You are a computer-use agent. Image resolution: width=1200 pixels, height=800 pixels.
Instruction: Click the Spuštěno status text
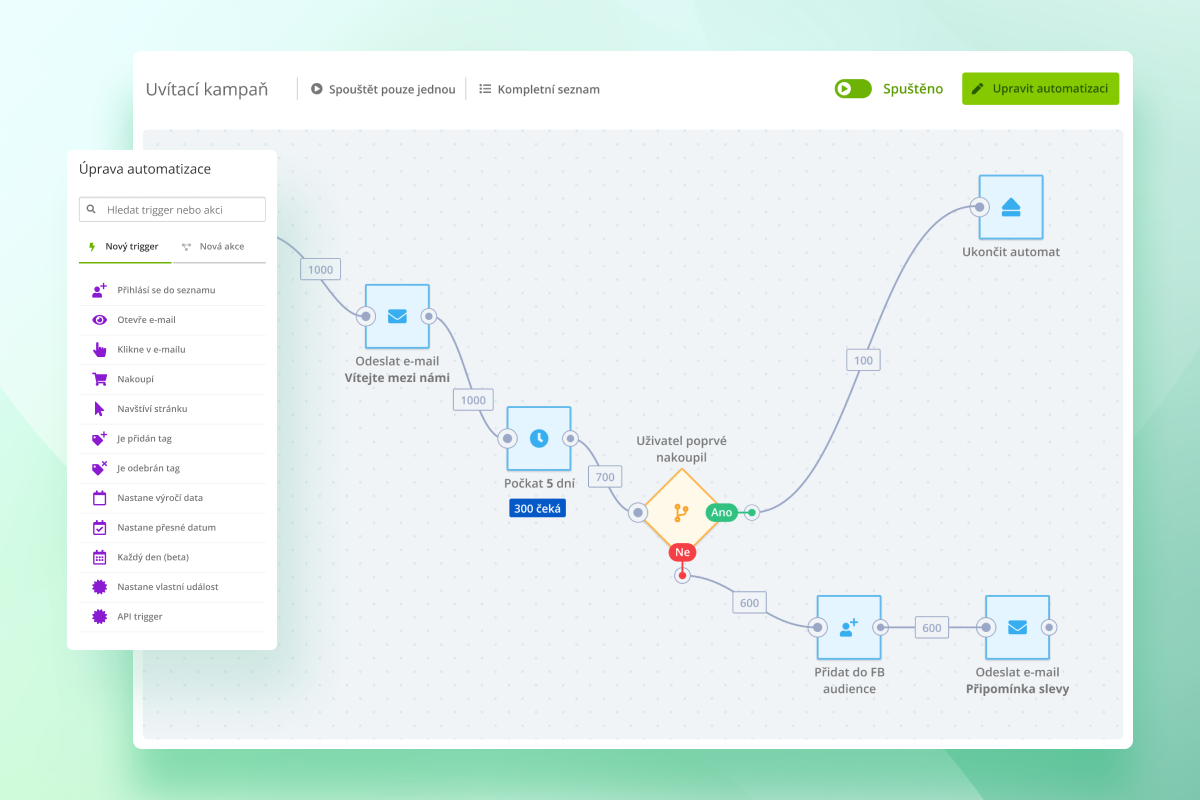pos(913,89)
